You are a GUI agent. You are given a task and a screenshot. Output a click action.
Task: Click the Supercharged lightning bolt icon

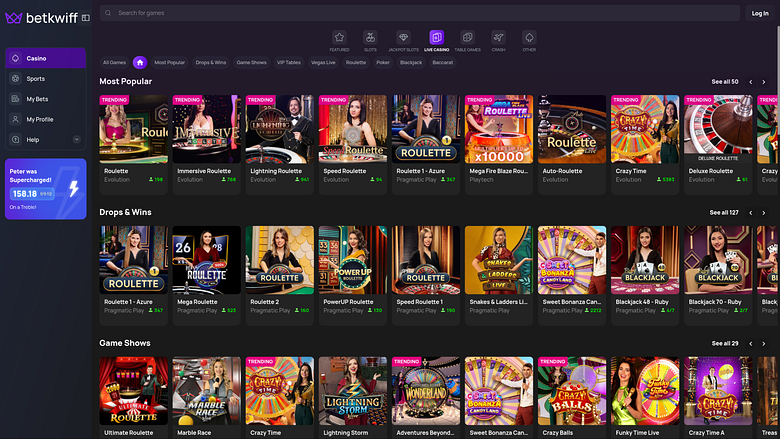[x=74, y=188]
